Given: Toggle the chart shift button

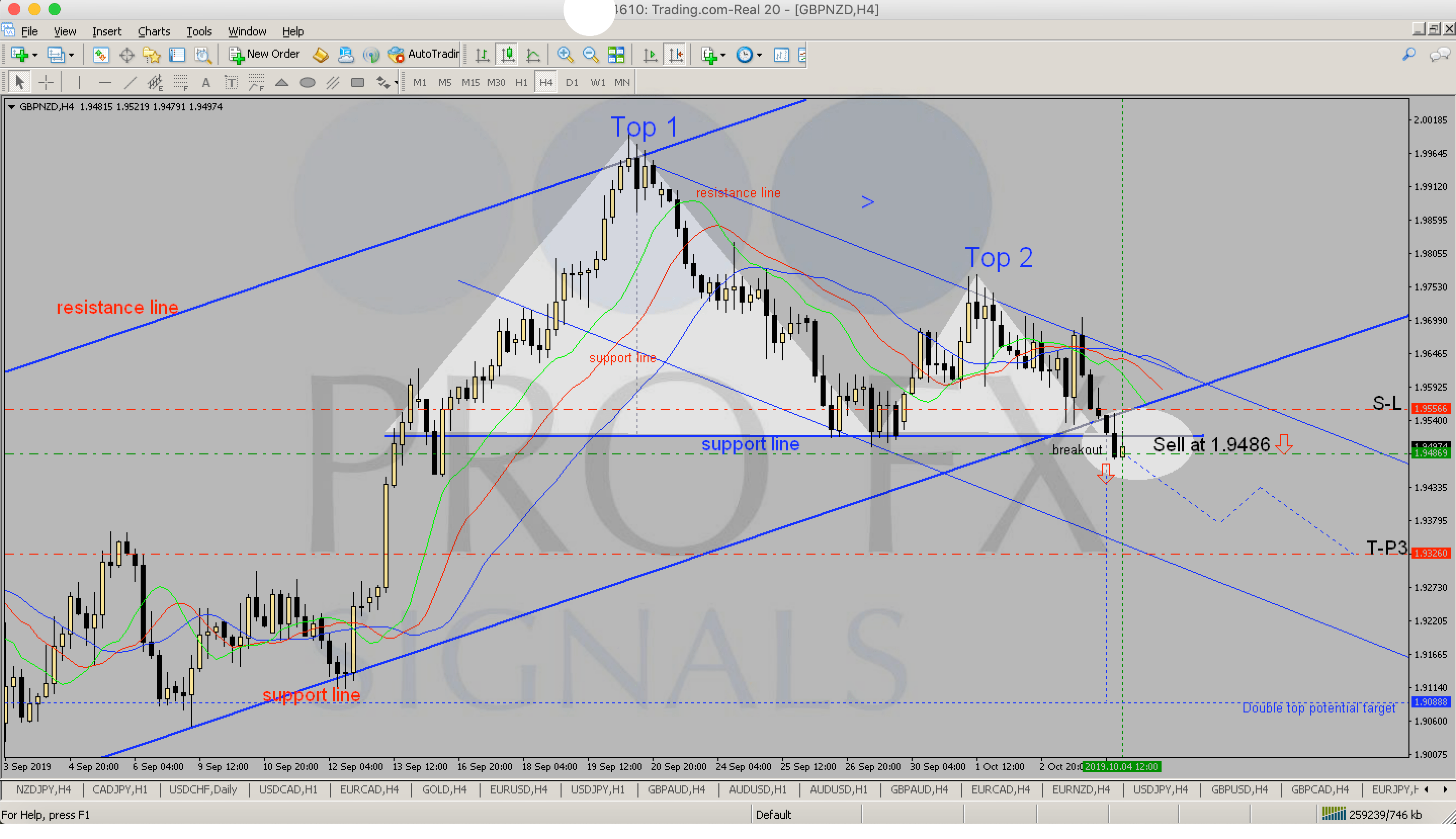Looking at the screenshot, I should [x=675, y=55].
